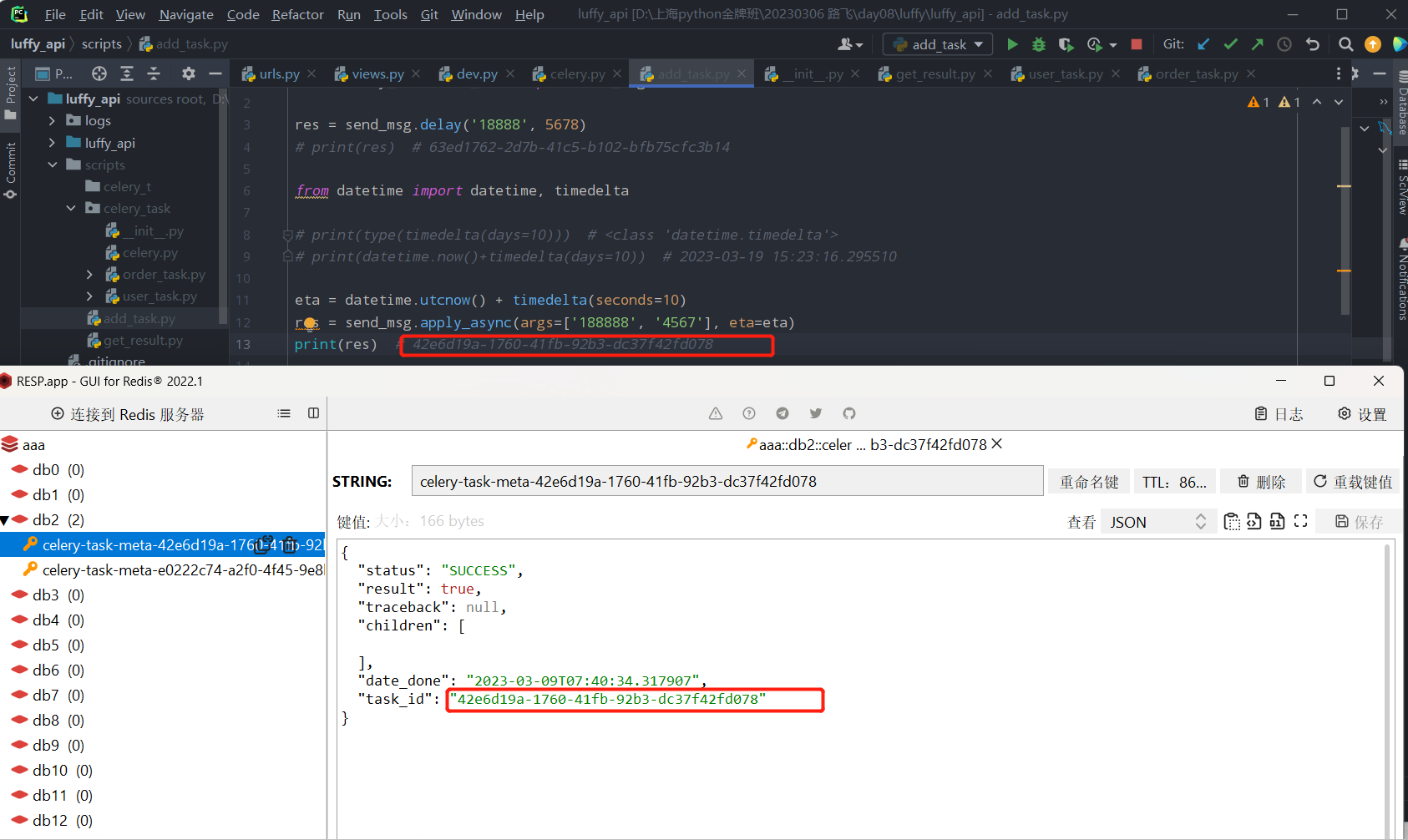Collapse the db2 database node
1408x840 pixels.
click(5, 520)
